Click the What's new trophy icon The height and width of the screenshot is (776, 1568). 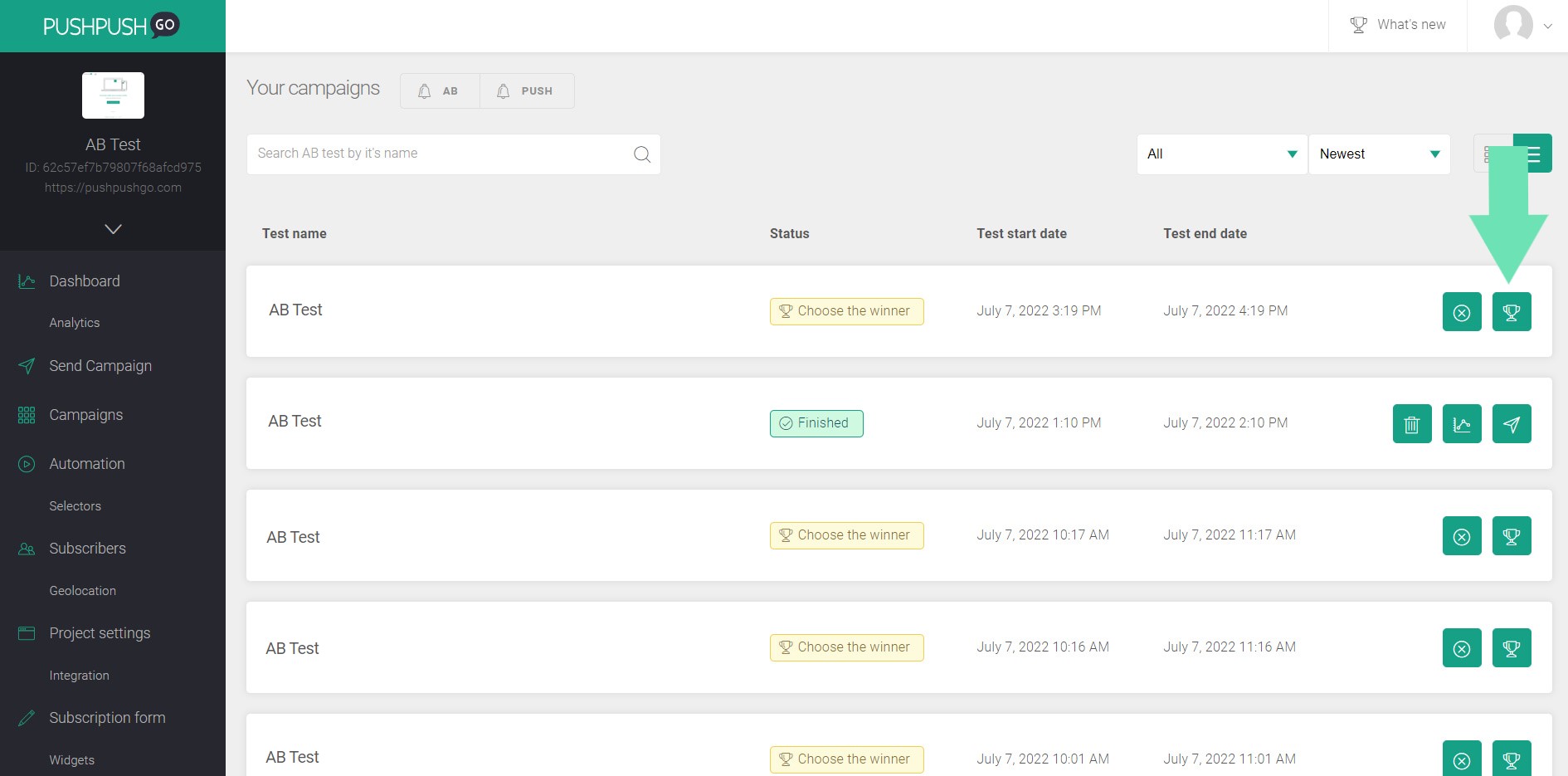(1358, 25)
